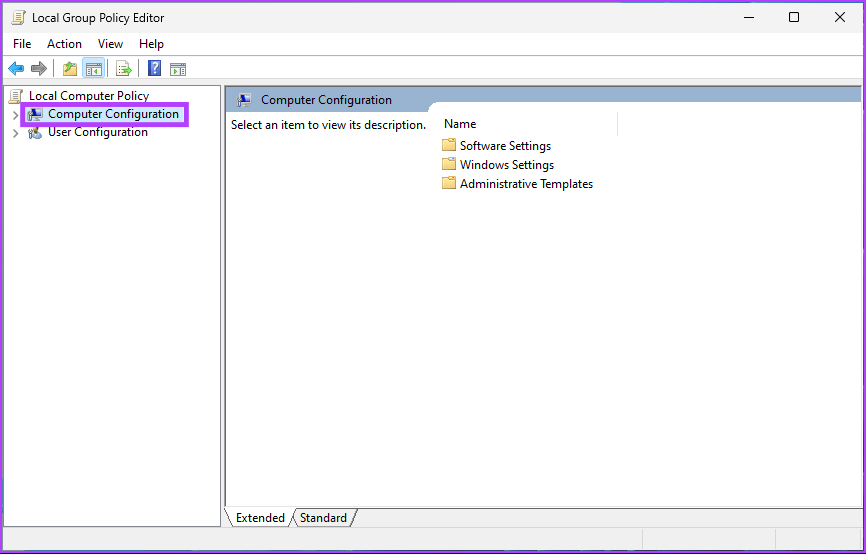
Task: Click the Administrative Templates folder icon
Action: tap(449, 183)
